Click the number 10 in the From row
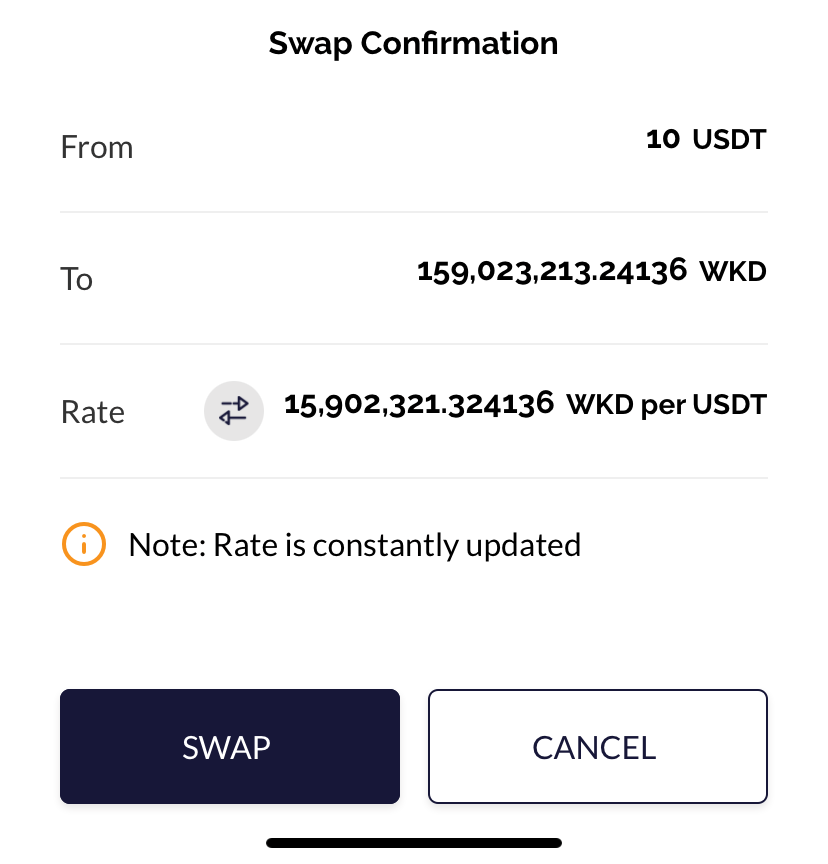 (x=663, y=139)
